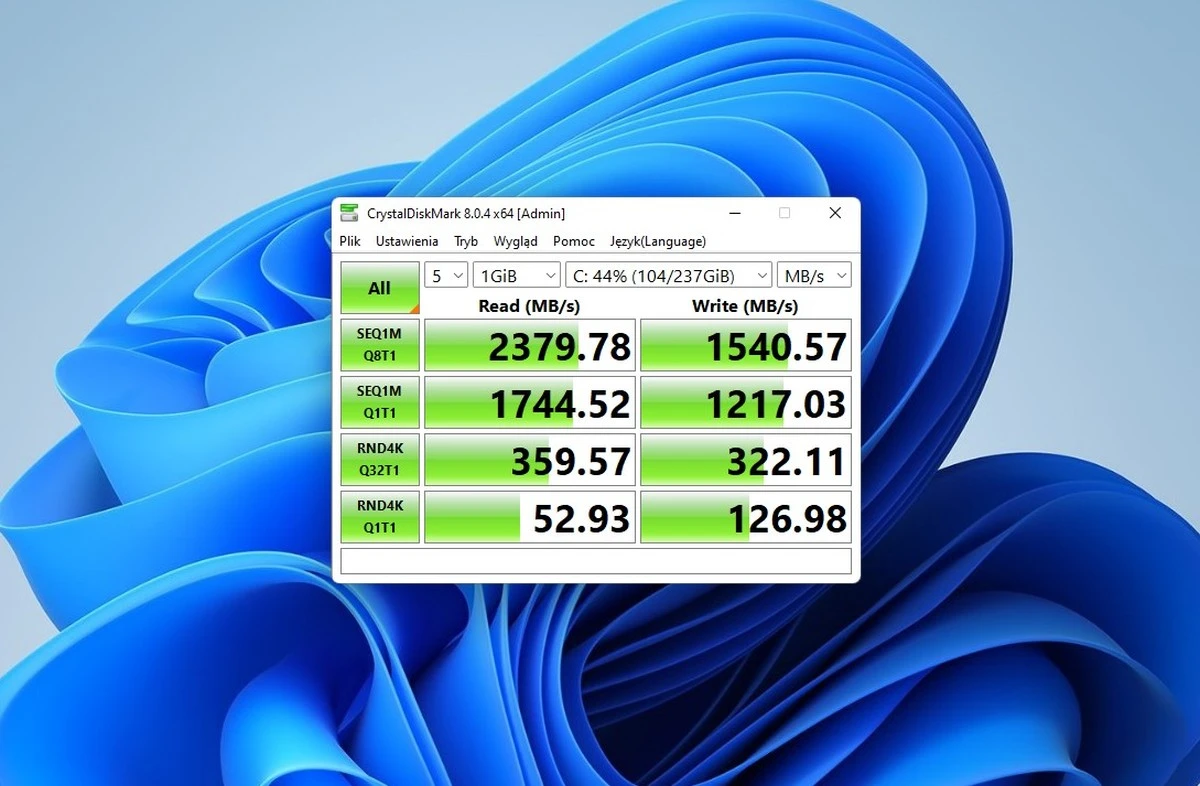Screen dimensions: 1200x786
Task: Open the Plik menu
Action: click(350, 241)
